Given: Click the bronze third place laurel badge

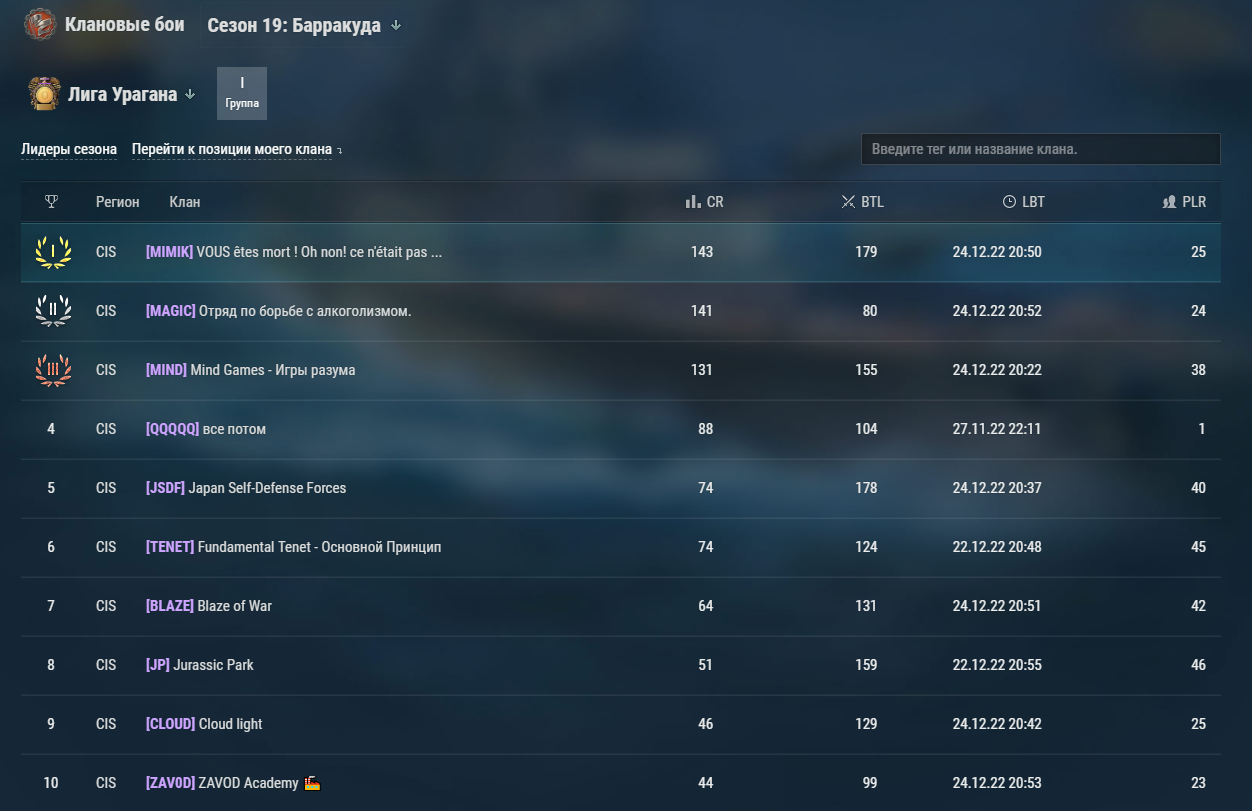Looking at the screenshot, I should (x=52, y=370).
